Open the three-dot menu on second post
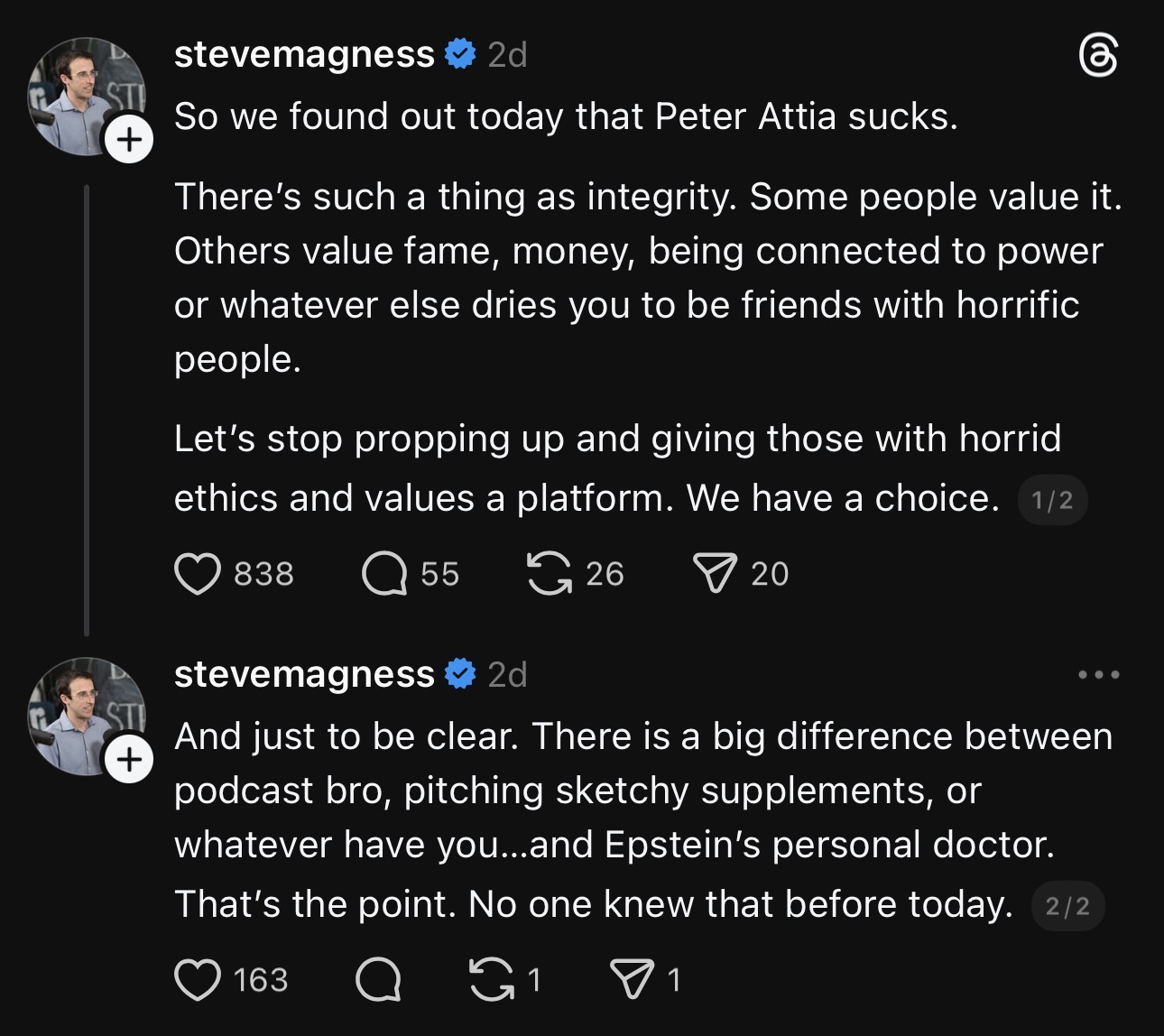Image resolution: width=1164 pixels, height=1036 pixels. pos(1098,674)
